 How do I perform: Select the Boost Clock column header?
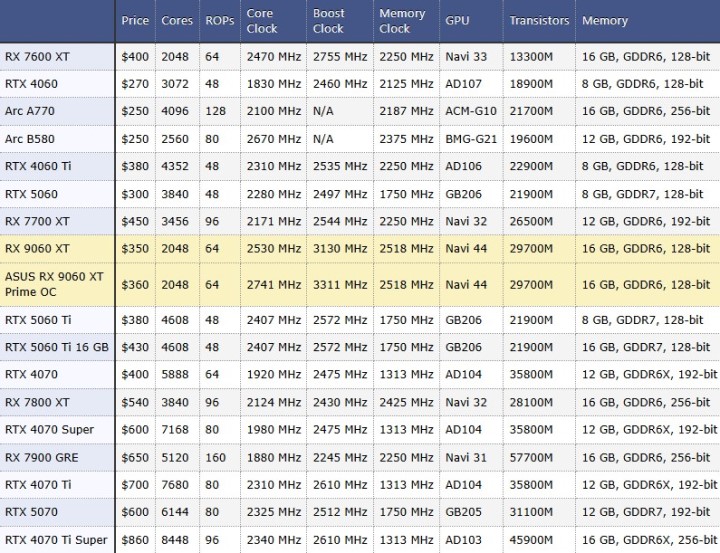click(x=328, y=21)
